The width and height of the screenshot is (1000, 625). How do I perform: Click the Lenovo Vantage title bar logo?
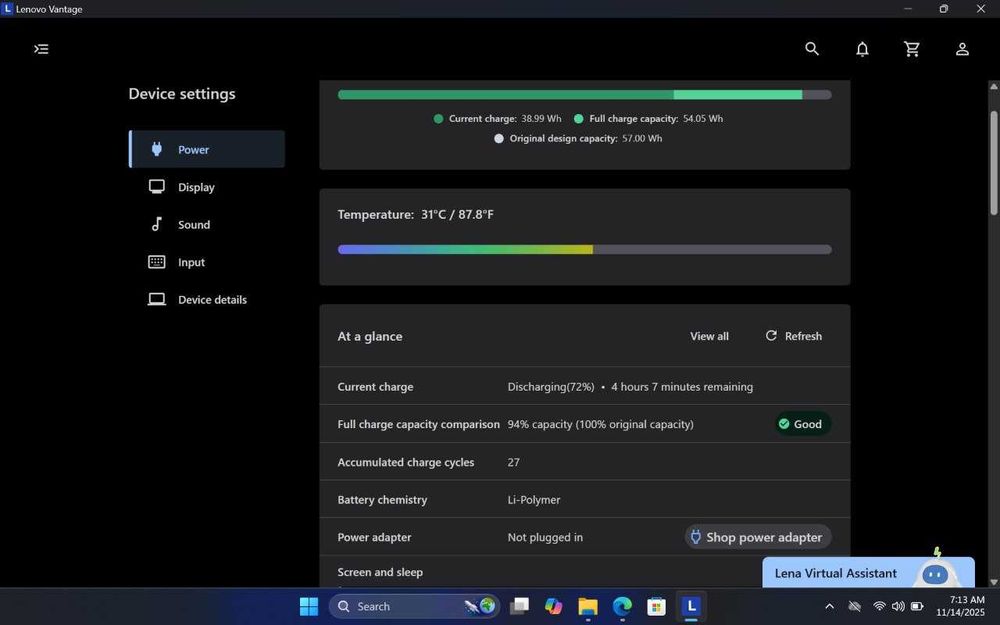8,9
